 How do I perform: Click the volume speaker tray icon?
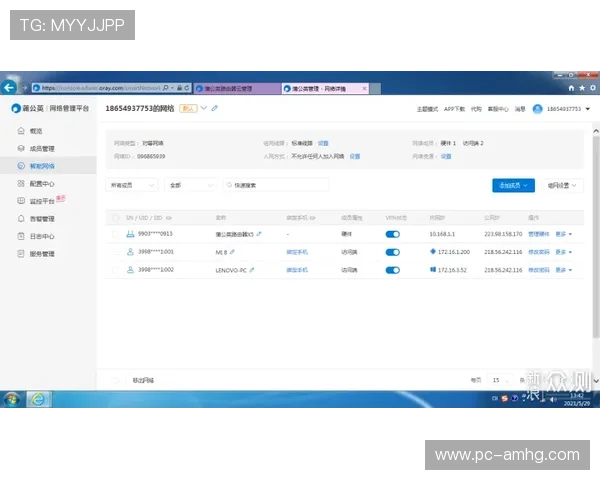tap(553, 400)
